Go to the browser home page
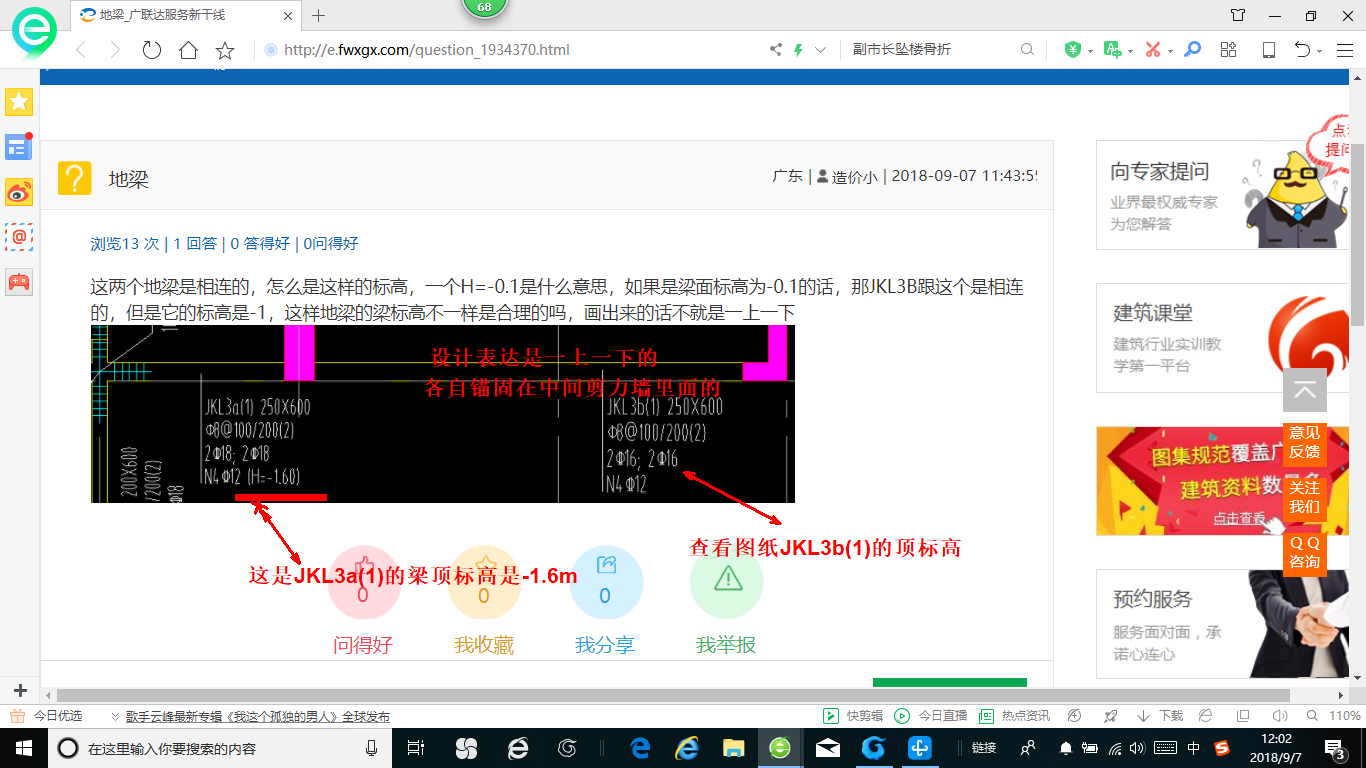Image resolution: width=1366 pixels, height=768 pixels. tap(188, 50)
